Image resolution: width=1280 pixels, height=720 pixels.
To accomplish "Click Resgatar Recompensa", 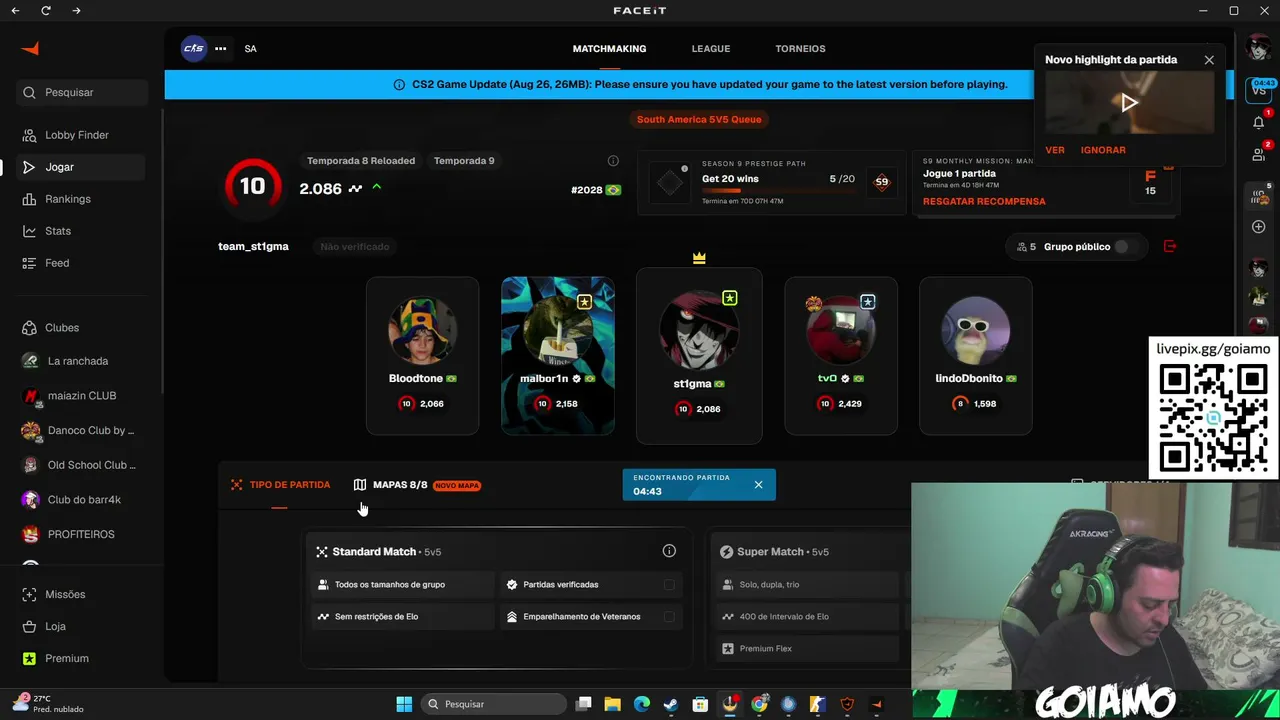I will tap(984, 201).
